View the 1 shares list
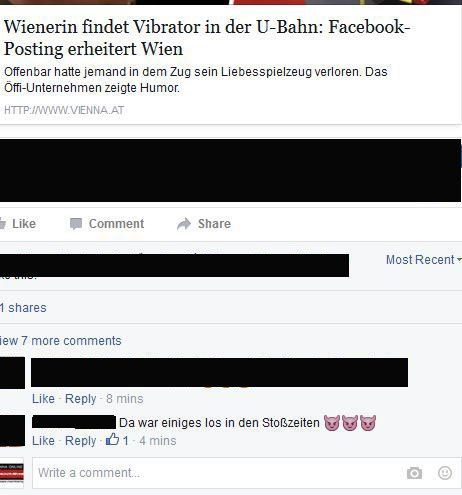 [23, 308]
